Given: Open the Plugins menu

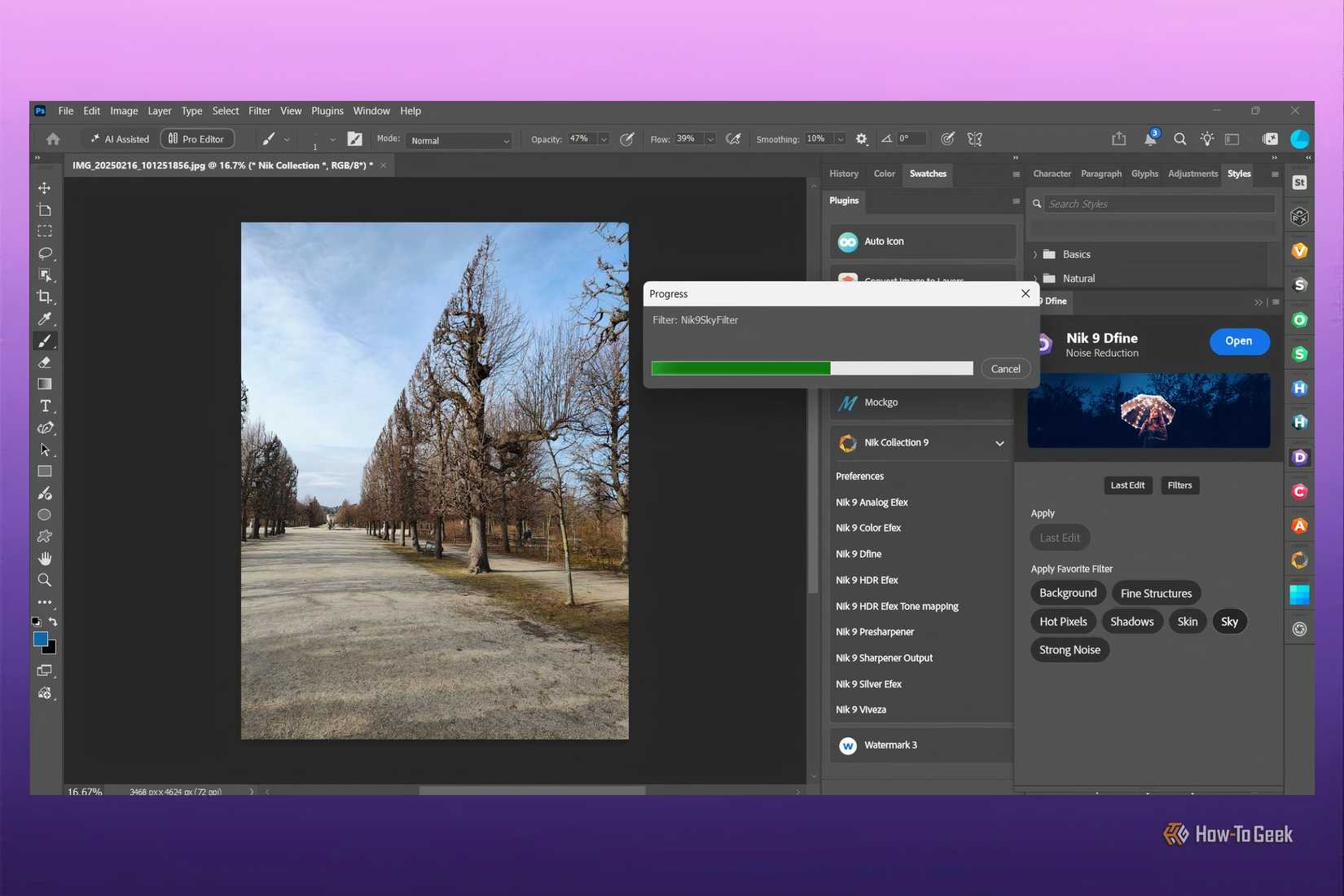Looking at the screenshot, I should [x=327, y=111].
